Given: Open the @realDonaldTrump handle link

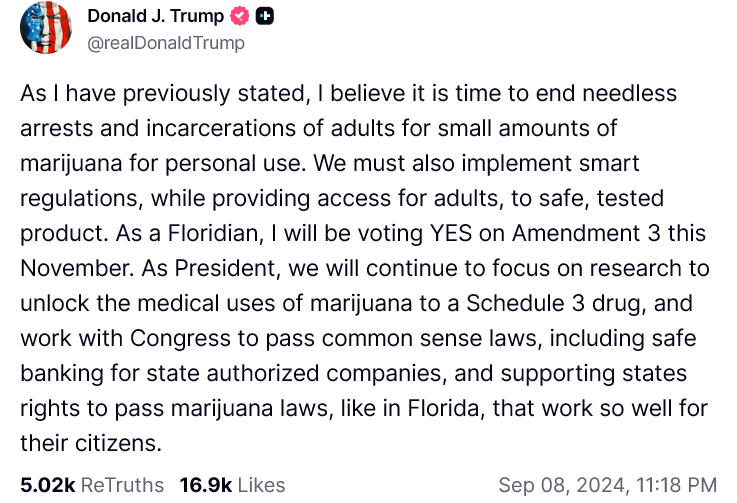Looking at the screenshot, I should pyautogui.click(x=166, y=43).
